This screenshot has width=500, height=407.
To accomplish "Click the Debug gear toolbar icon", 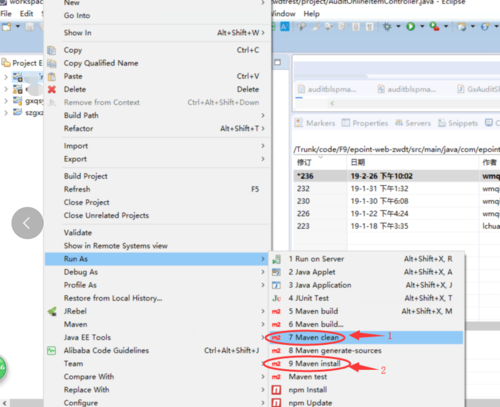I will click(x=387, y=26).
